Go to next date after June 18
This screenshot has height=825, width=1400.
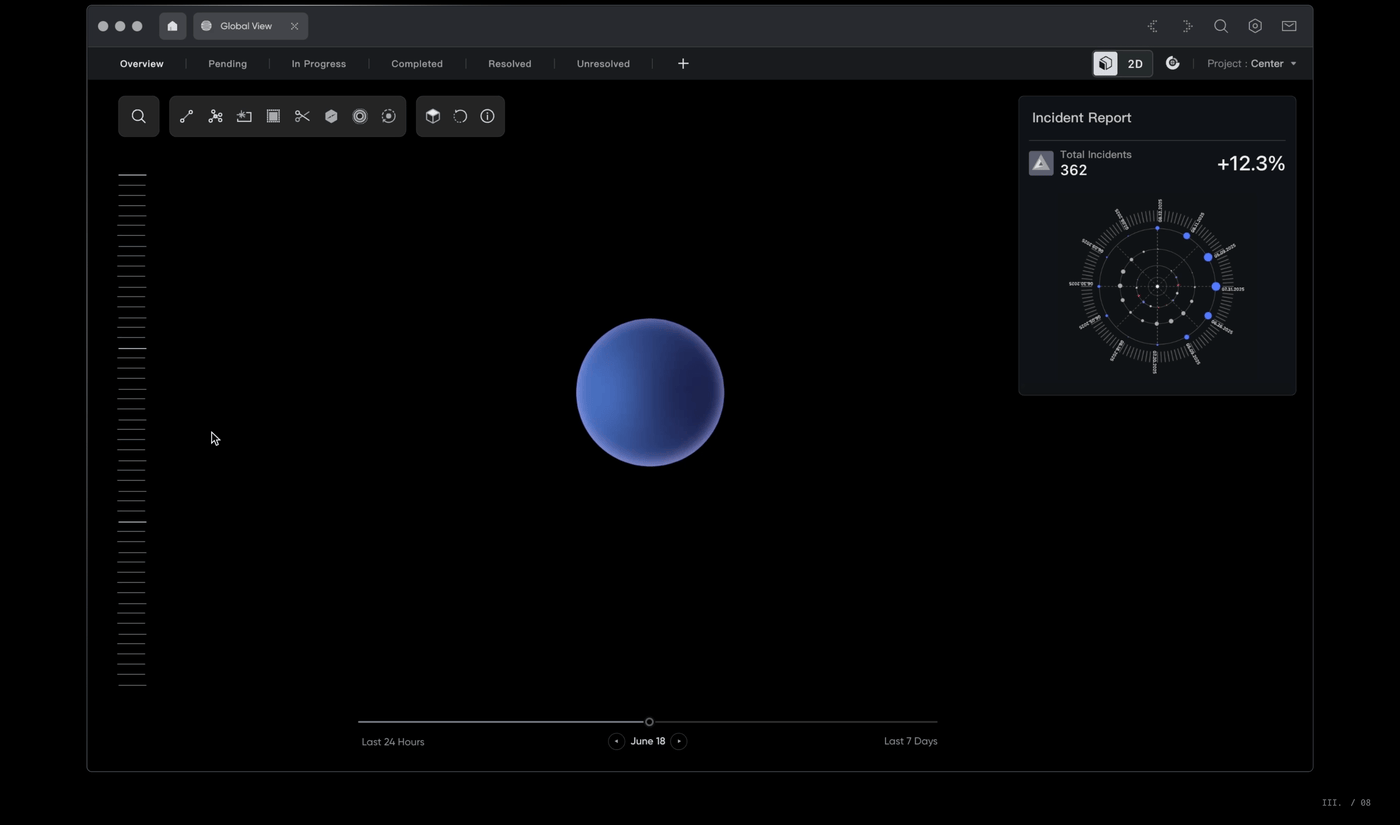[x=679, y=741]
